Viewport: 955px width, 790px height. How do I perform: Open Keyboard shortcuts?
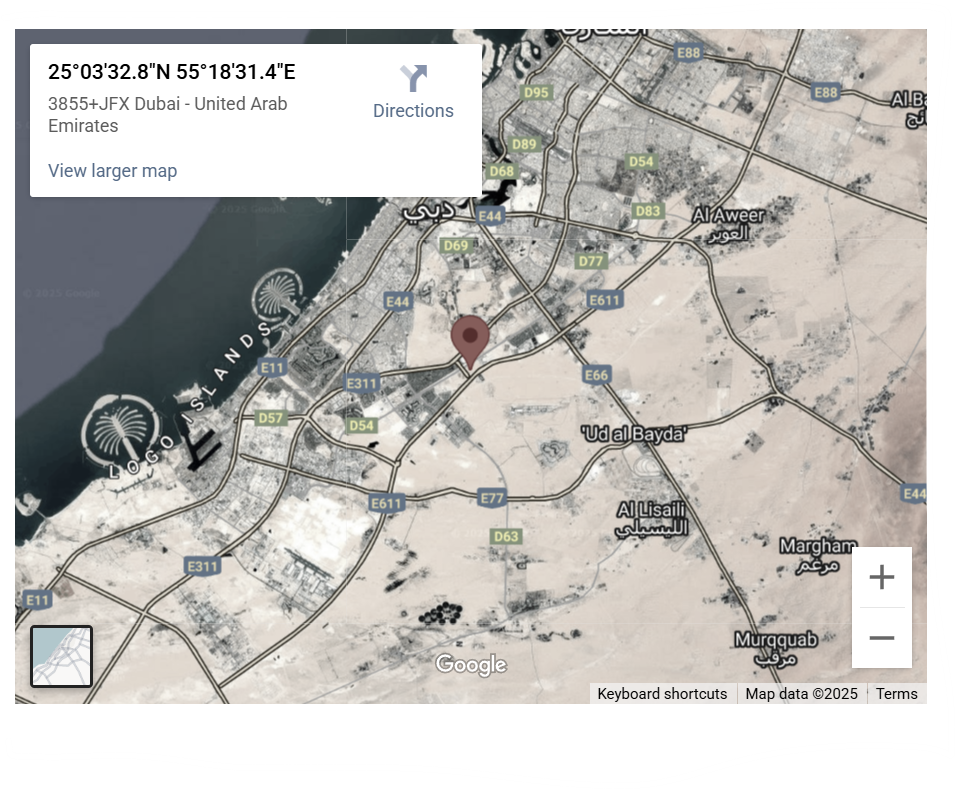(662, 694)
